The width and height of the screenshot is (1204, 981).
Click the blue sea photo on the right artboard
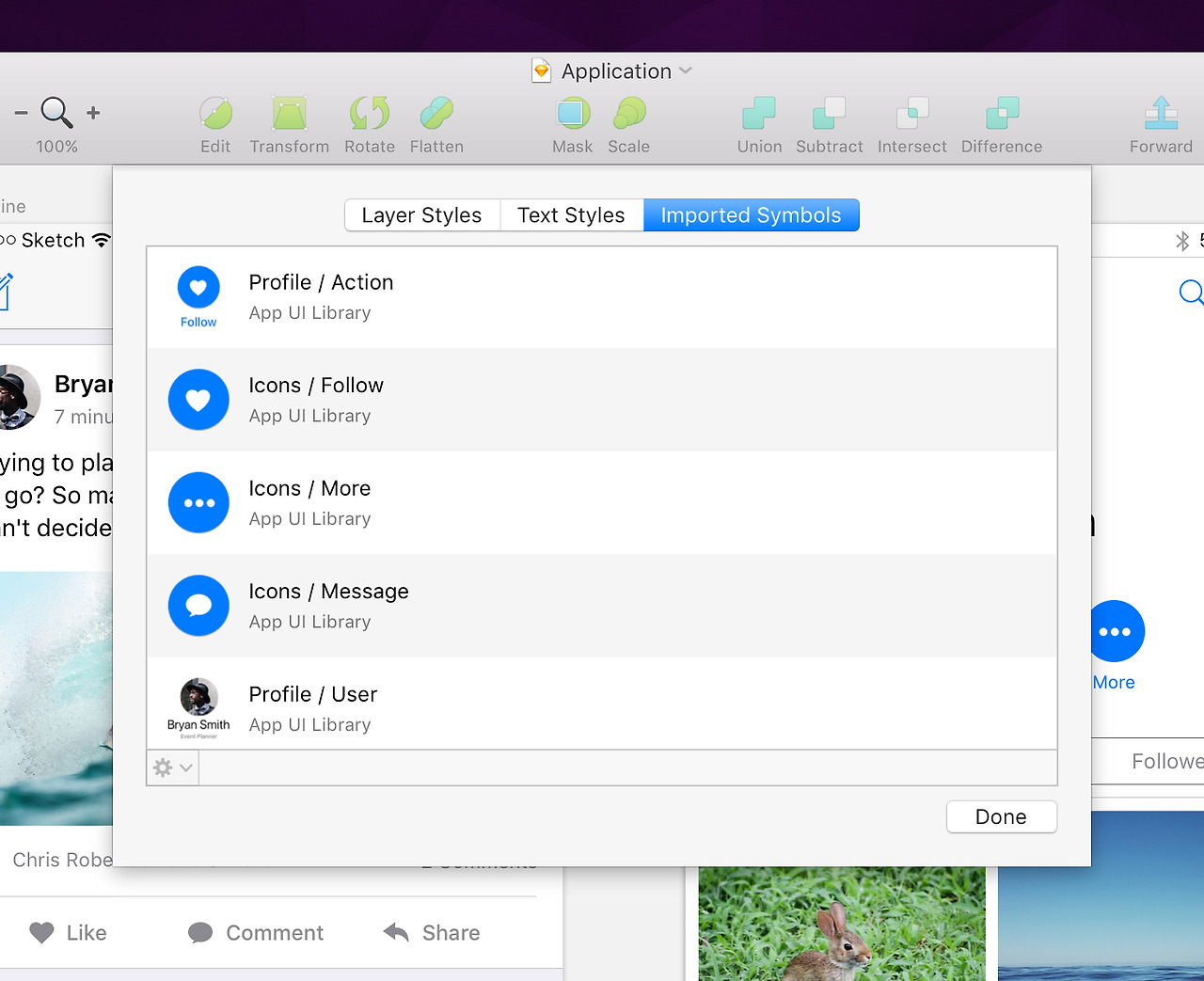[1101, 895]
